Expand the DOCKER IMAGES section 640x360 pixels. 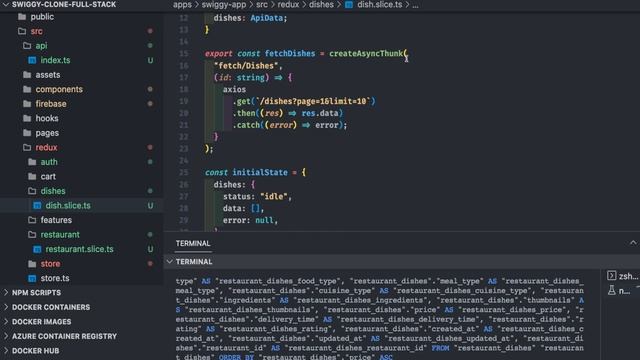[41, 322]
